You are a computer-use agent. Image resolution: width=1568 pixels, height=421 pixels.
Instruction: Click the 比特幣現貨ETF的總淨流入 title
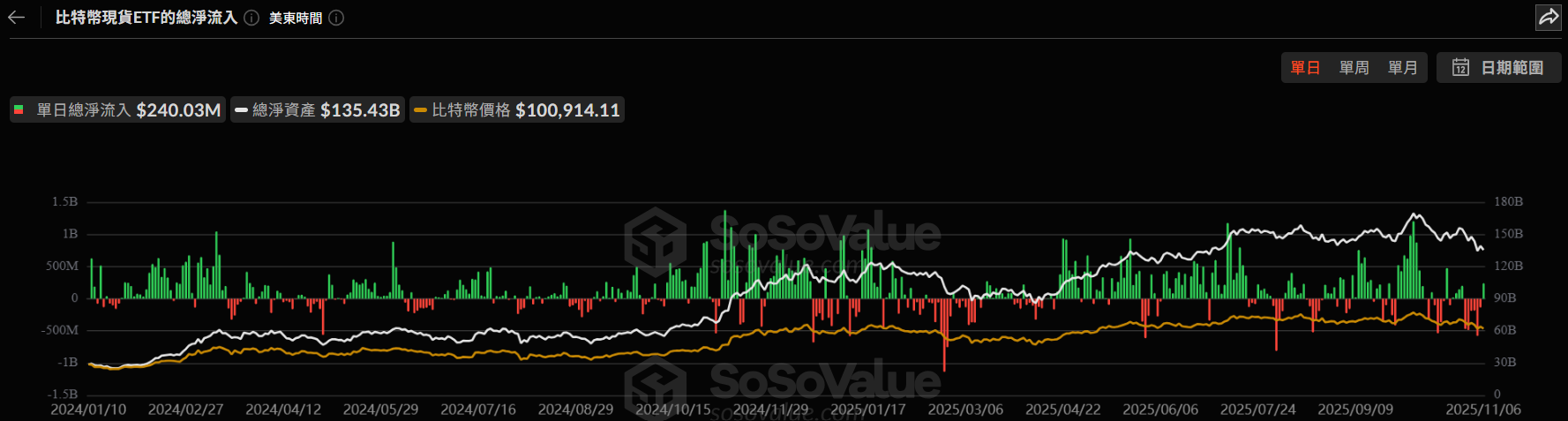pyautogui.click(x=146, y=18)
